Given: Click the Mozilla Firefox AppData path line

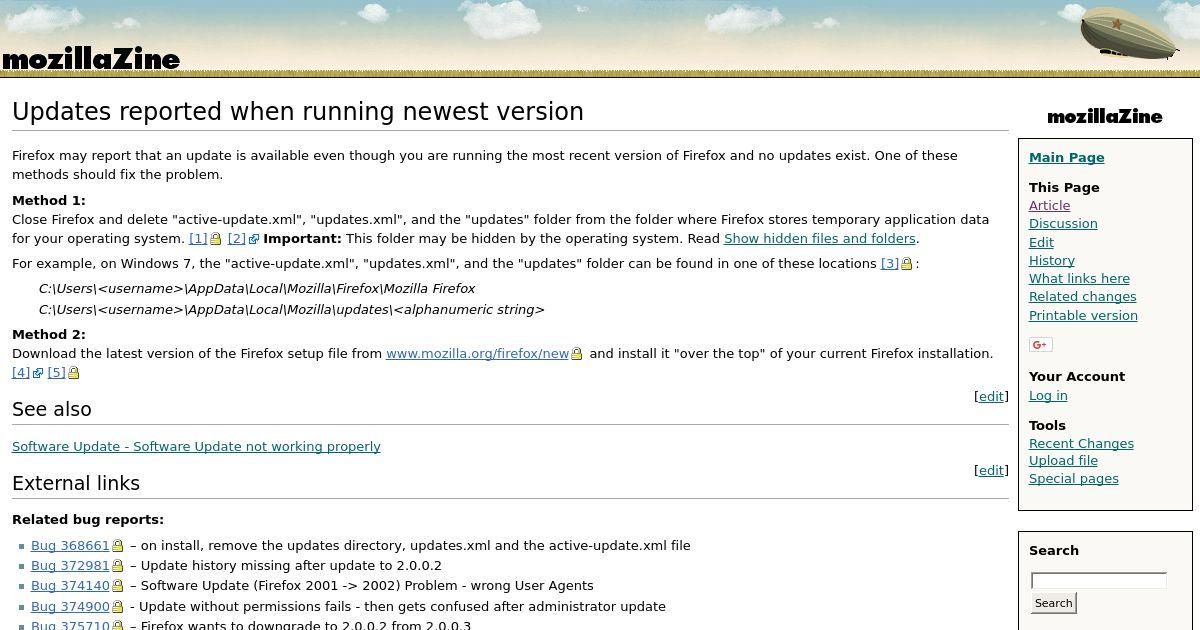Looking at the screenshot, I should [257, 289].
